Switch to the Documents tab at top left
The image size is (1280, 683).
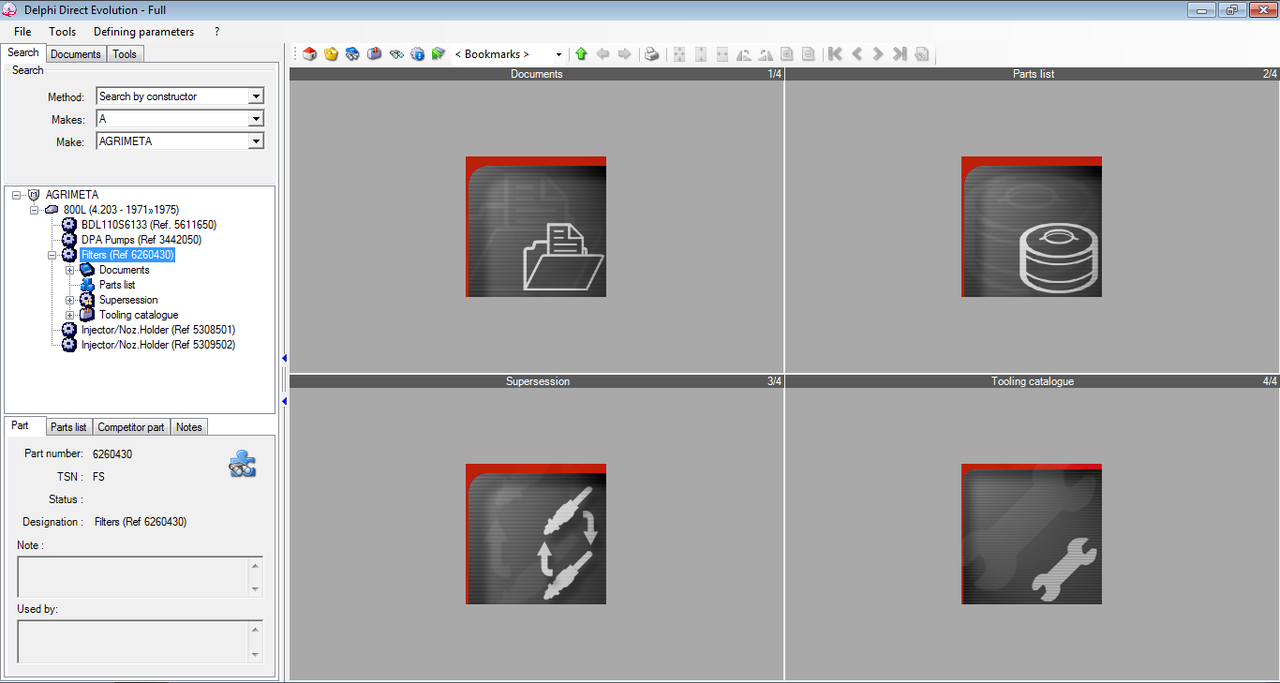[x=76, y=54]
